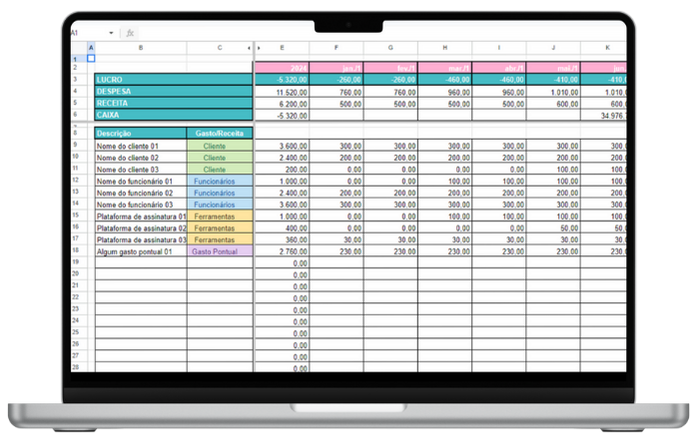Select column F header
Screen dimensions: 700x448
(336, 48)
